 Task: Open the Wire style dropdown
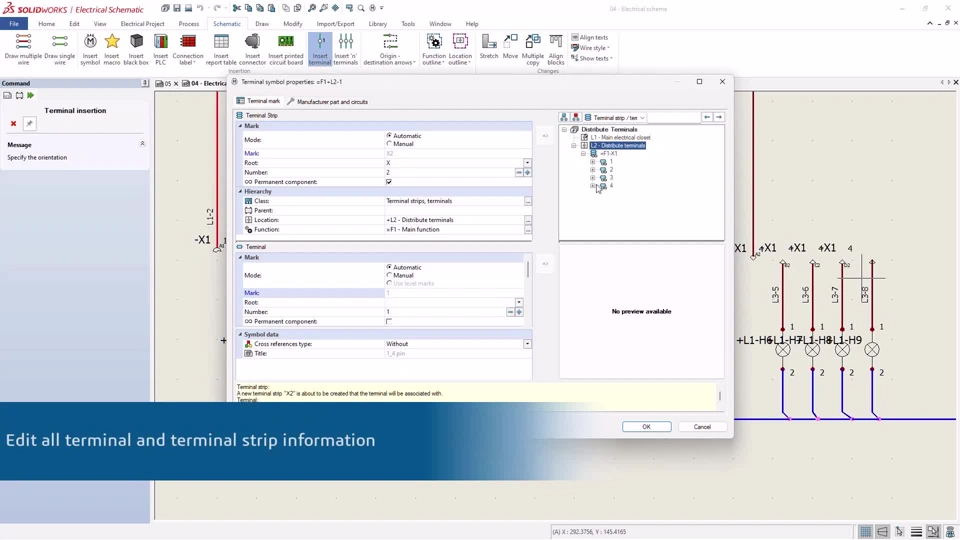click(591, 48)
